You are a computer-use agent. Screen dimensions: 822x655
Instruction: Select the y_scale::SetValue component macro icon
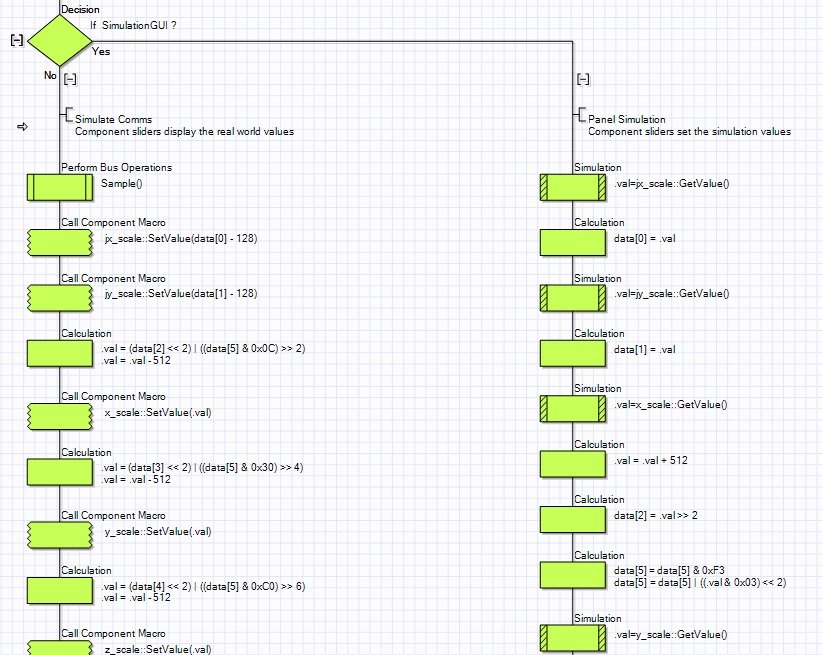tap(59, 535)
